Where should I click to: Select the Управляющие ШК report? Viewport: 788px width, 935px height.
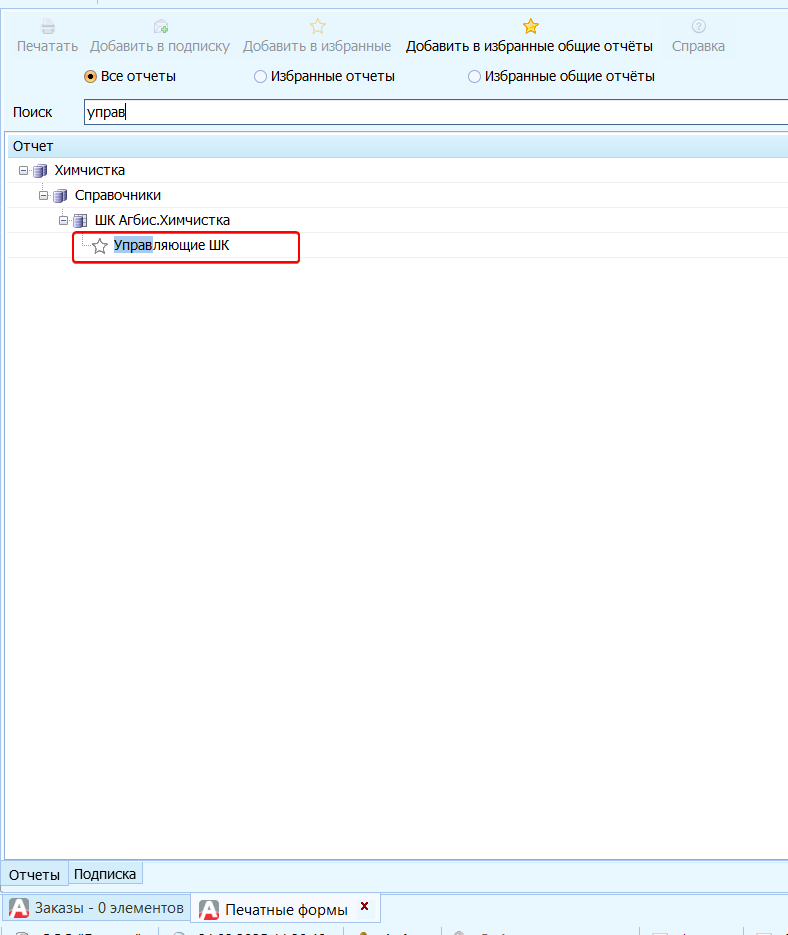[x=172, y=245]
